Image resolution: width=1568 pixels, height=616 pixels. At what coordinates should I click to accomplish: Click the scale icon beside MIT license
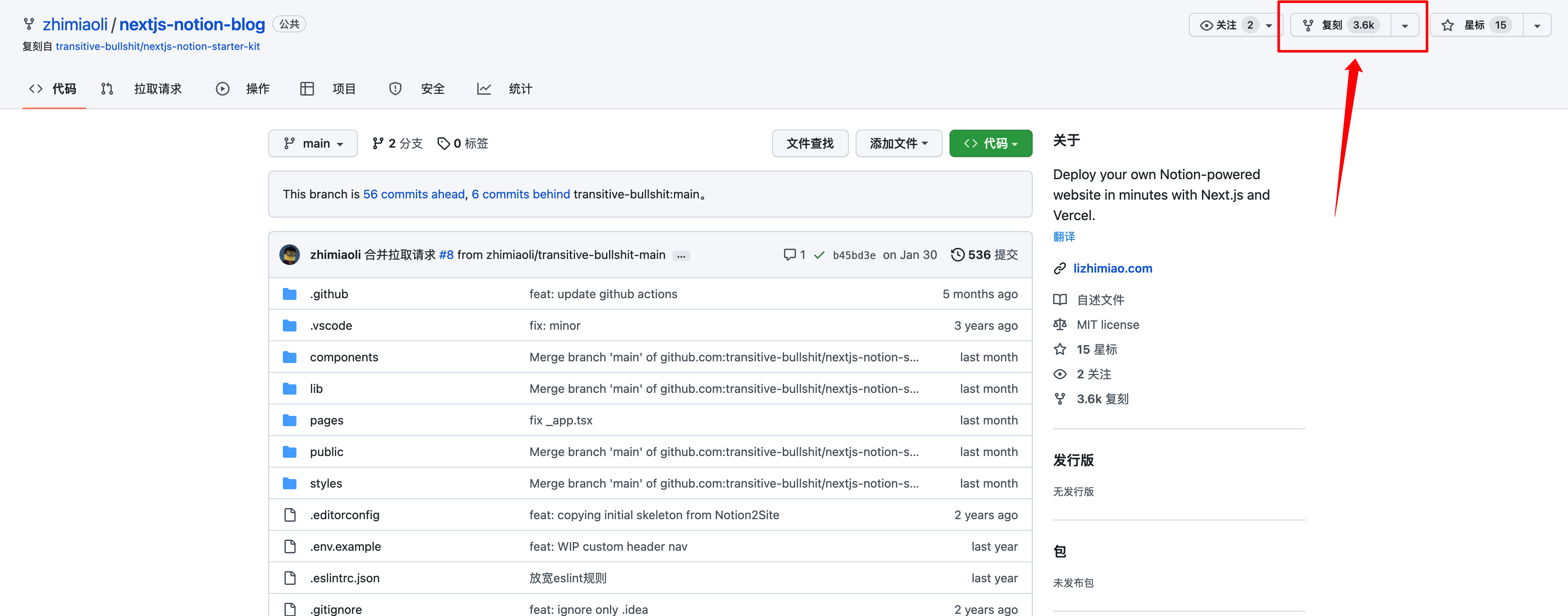[1060, 325]
